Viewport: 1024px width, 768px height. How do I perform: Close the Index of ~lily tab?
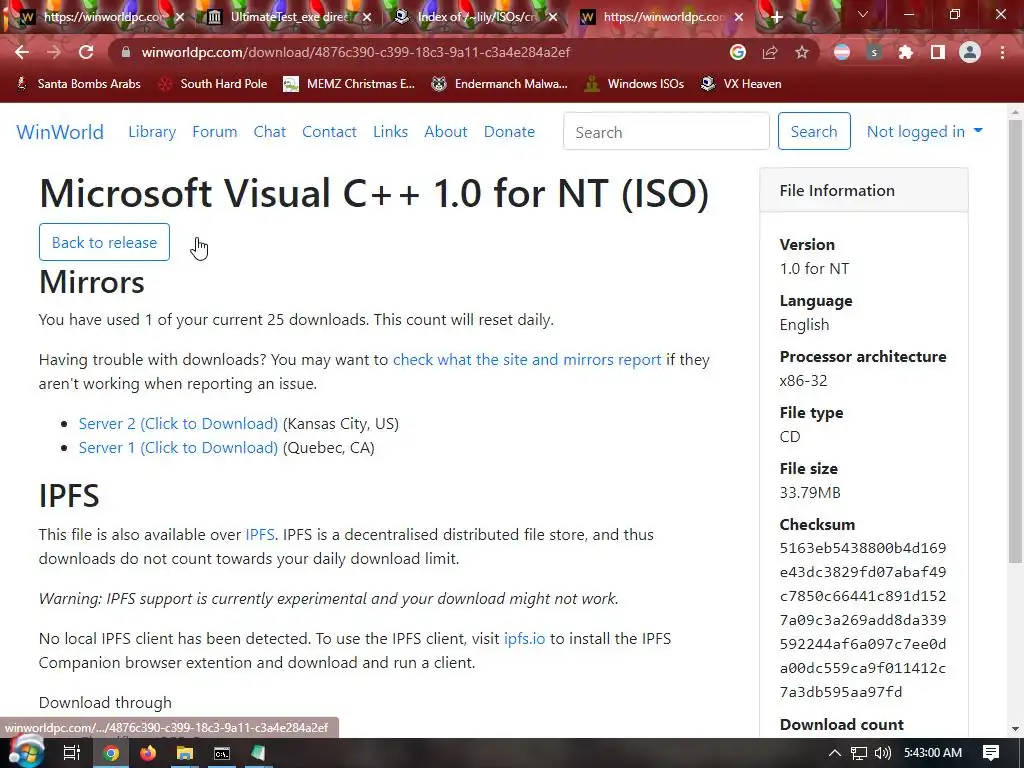pos(553,17)
